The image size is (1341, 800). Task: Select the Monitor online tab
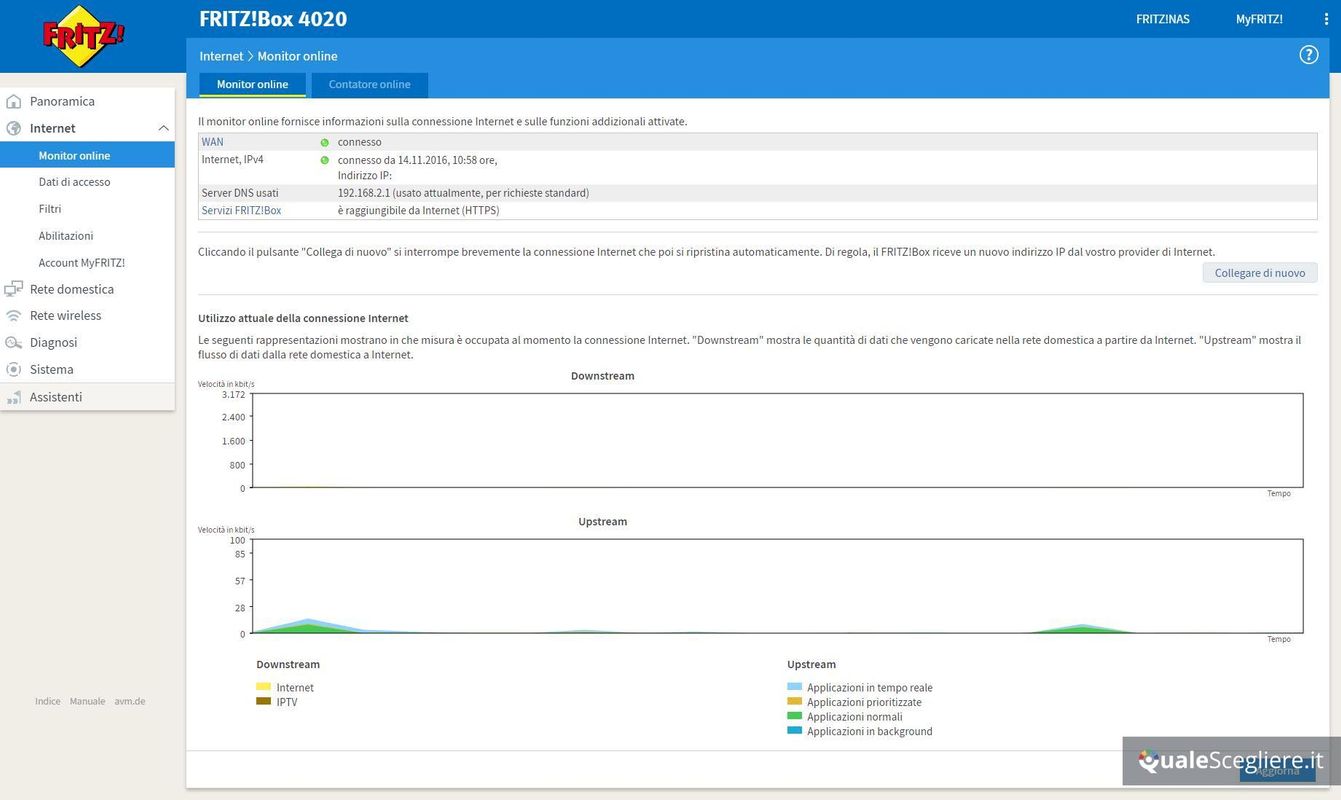pyautogui.click(x=252, y=85)
